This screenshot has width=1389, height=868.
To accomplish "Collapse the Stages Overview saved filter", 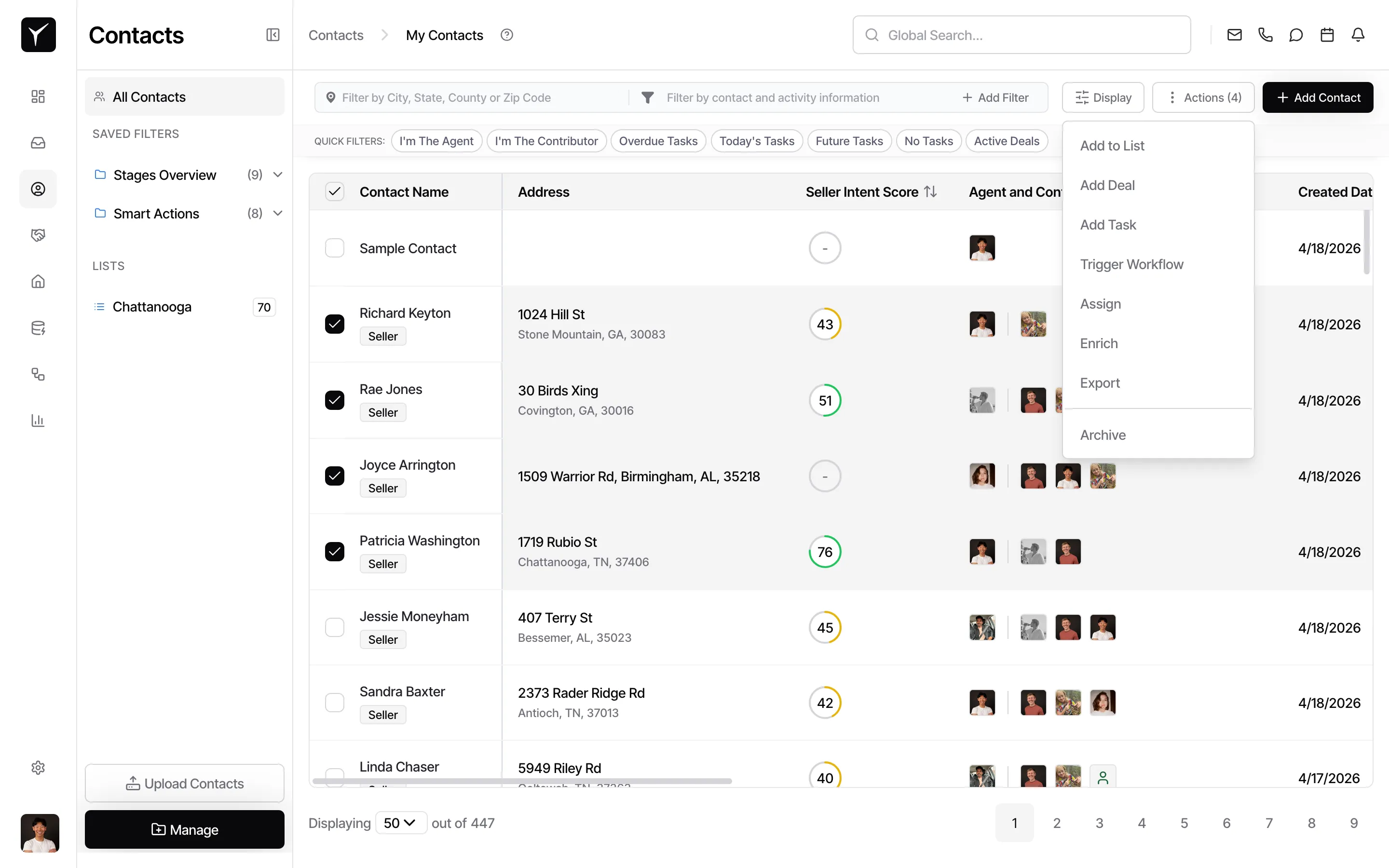I will pos(278,175).
